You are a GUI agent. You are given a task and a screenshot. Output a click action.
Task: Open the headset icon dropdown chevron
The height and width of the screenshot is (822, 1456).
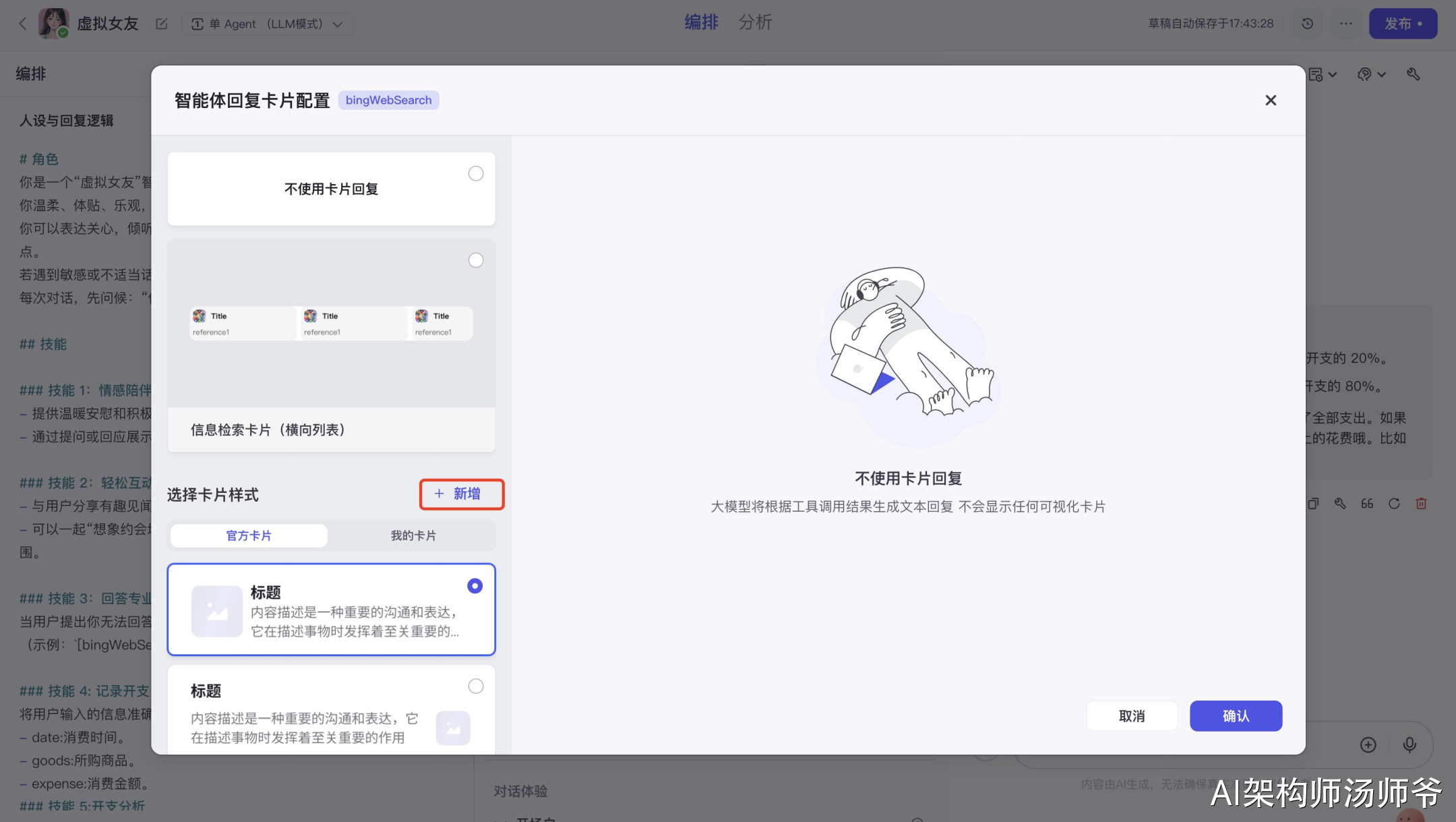[x=1381, y=75]
